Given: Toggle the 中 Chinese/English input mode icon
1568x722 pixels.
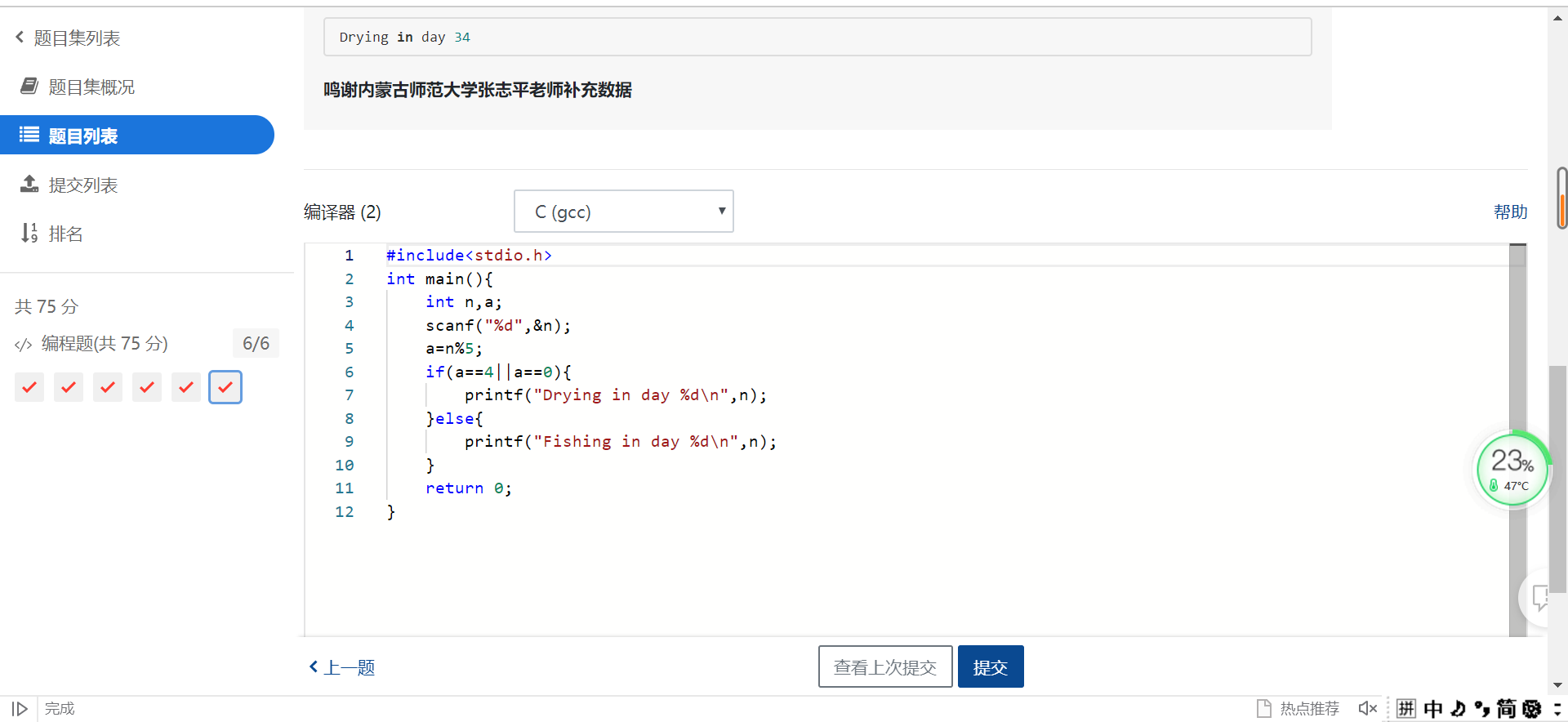Looking at the screenshot, I should click(x=1433, y=709).
